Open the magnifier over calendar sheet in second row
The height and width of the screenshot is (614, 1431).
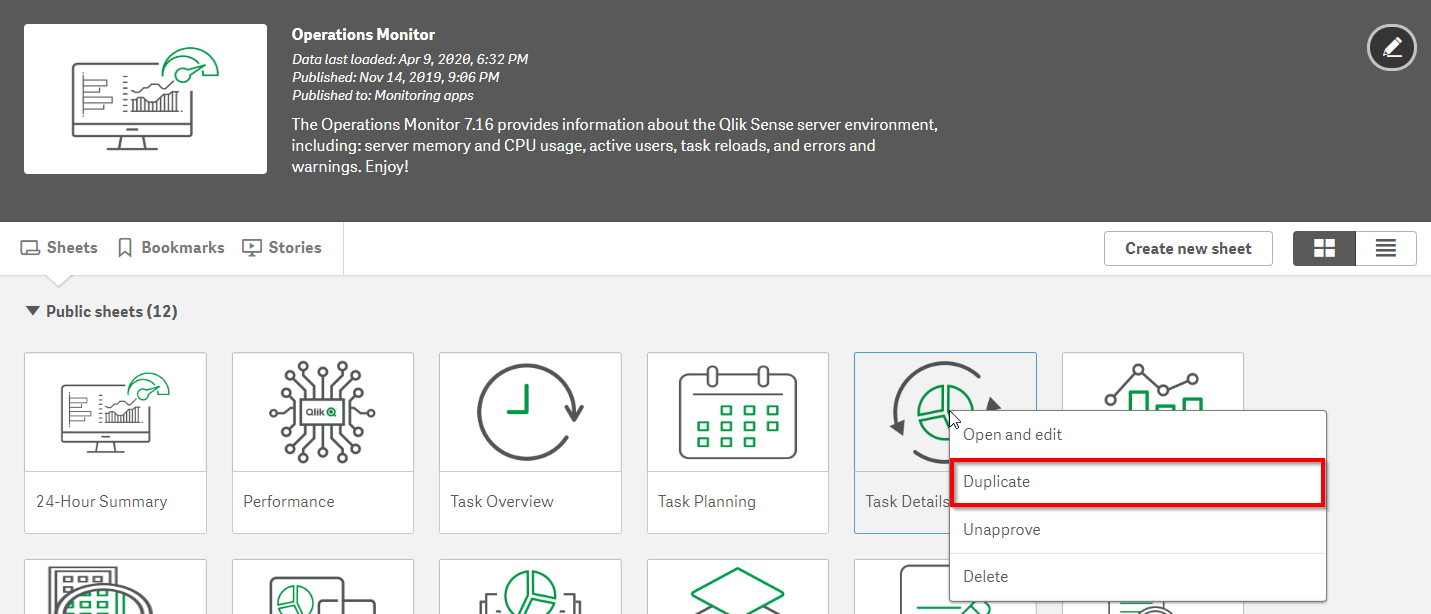[x=115, y=587]
